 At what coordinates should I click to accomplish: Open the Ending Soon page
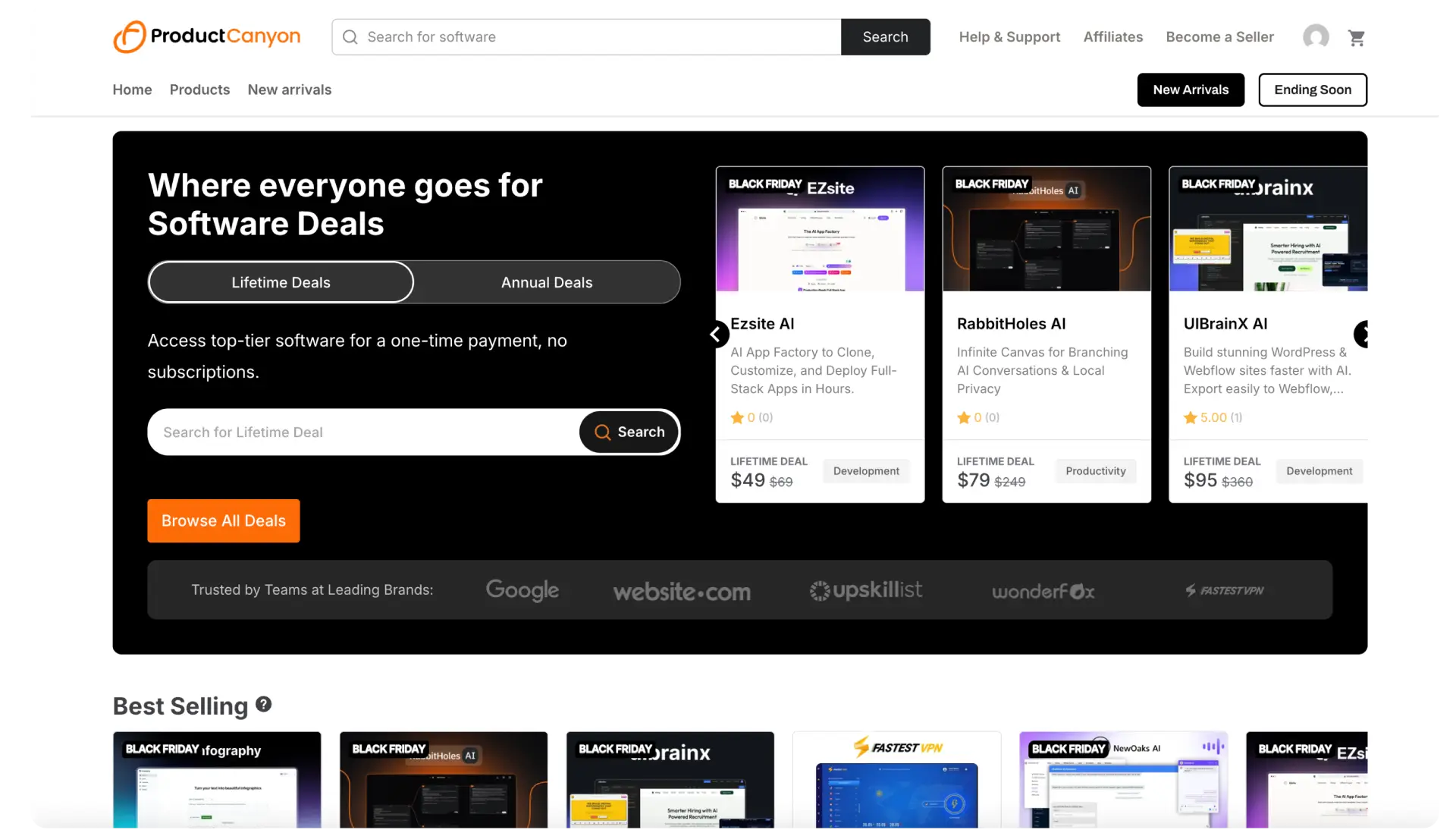point(1313,90)
